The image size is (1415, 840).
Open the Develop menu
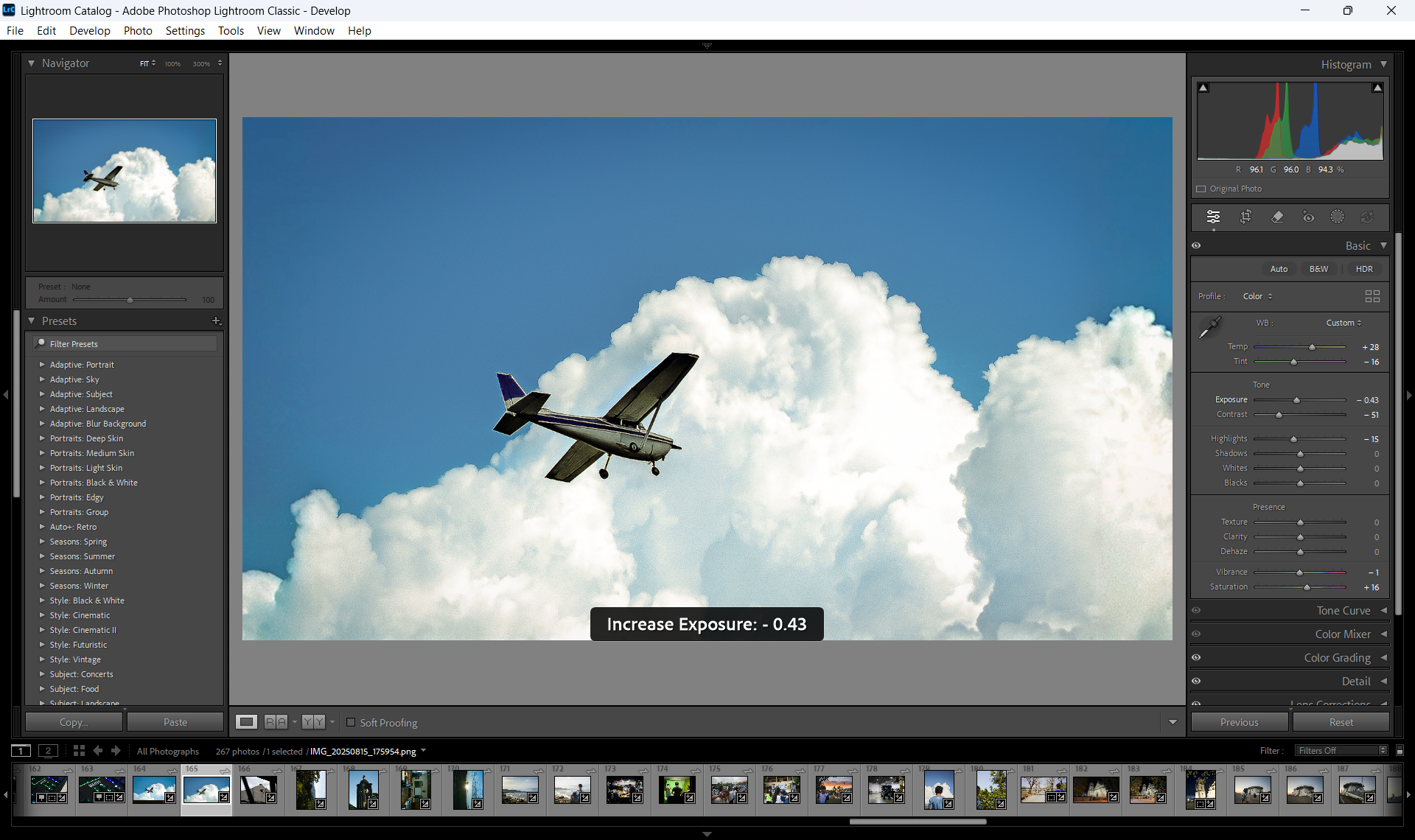click(89, 31)
